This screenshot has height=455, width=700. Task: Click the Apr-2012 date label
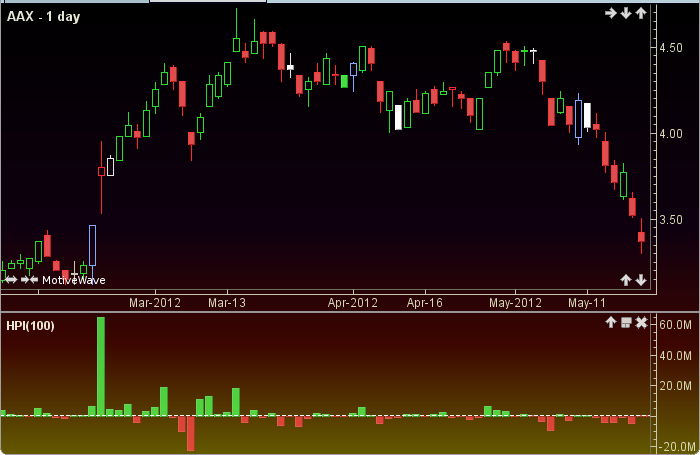353,303
